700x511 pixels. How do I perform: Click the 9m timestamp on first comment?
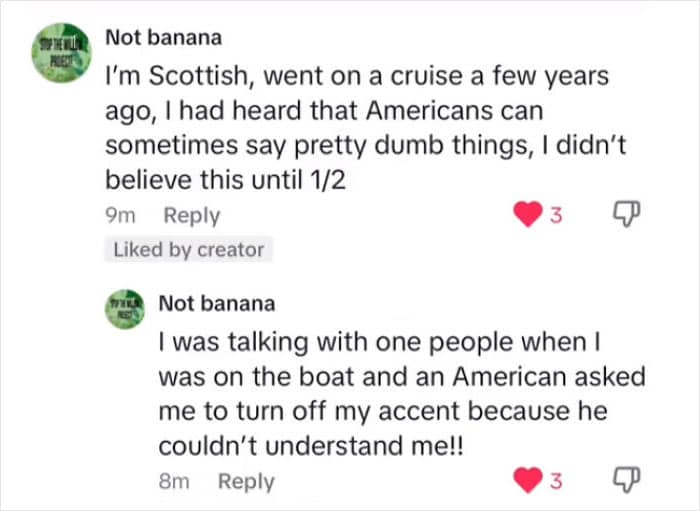(x=121, y=215)
